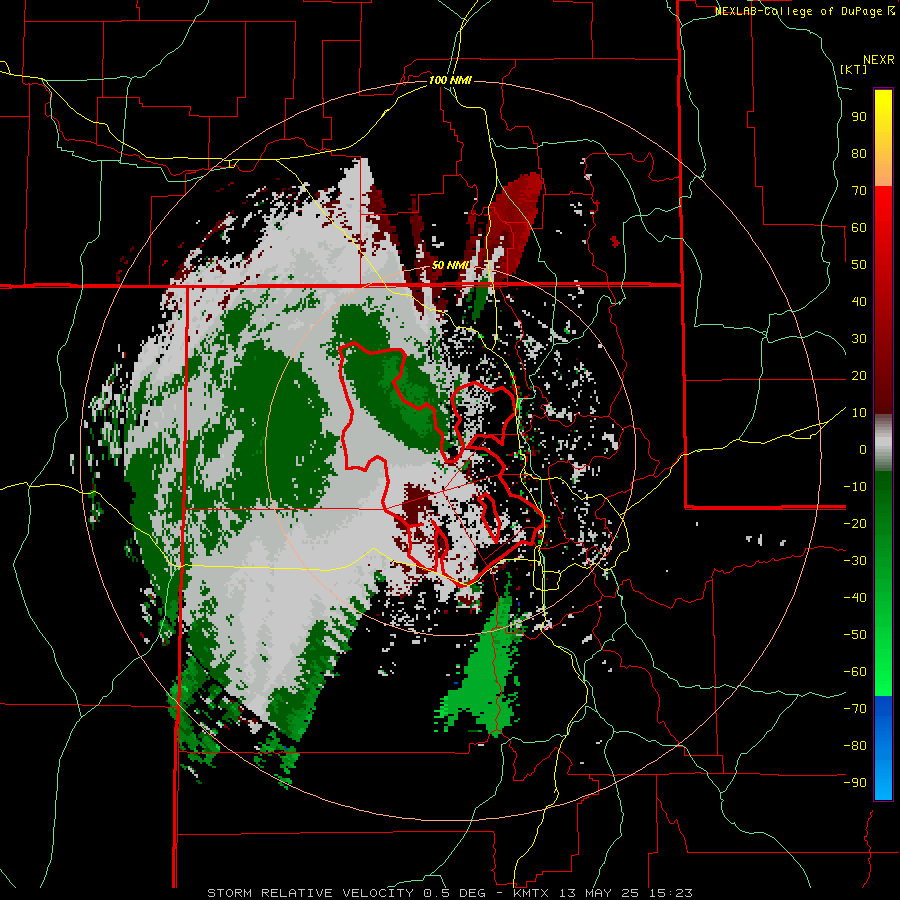Click the -20 knot scale label
The width and height of the screenshot is (900, 900).
coord(856,523)
